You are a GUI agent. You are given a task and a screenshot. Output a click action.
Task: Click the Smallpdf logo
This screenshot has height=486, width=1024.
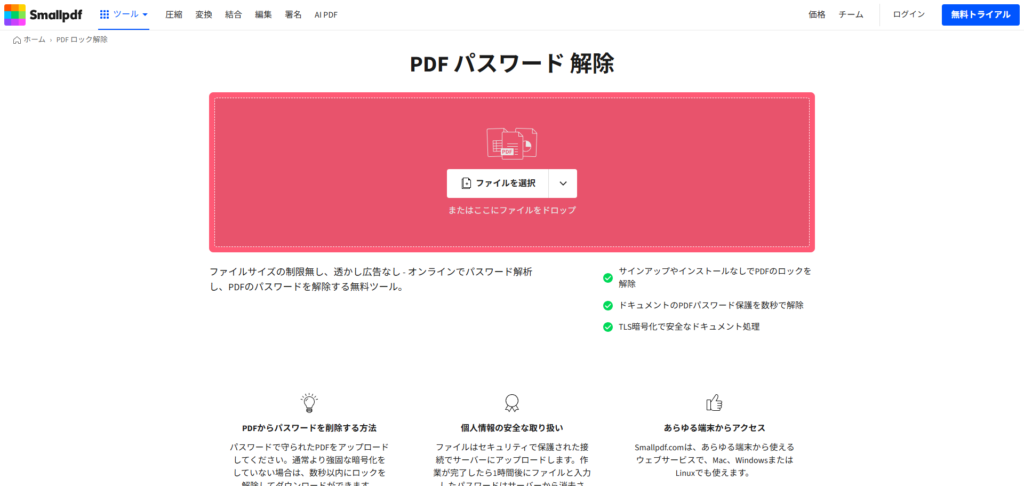coord(43,14)
